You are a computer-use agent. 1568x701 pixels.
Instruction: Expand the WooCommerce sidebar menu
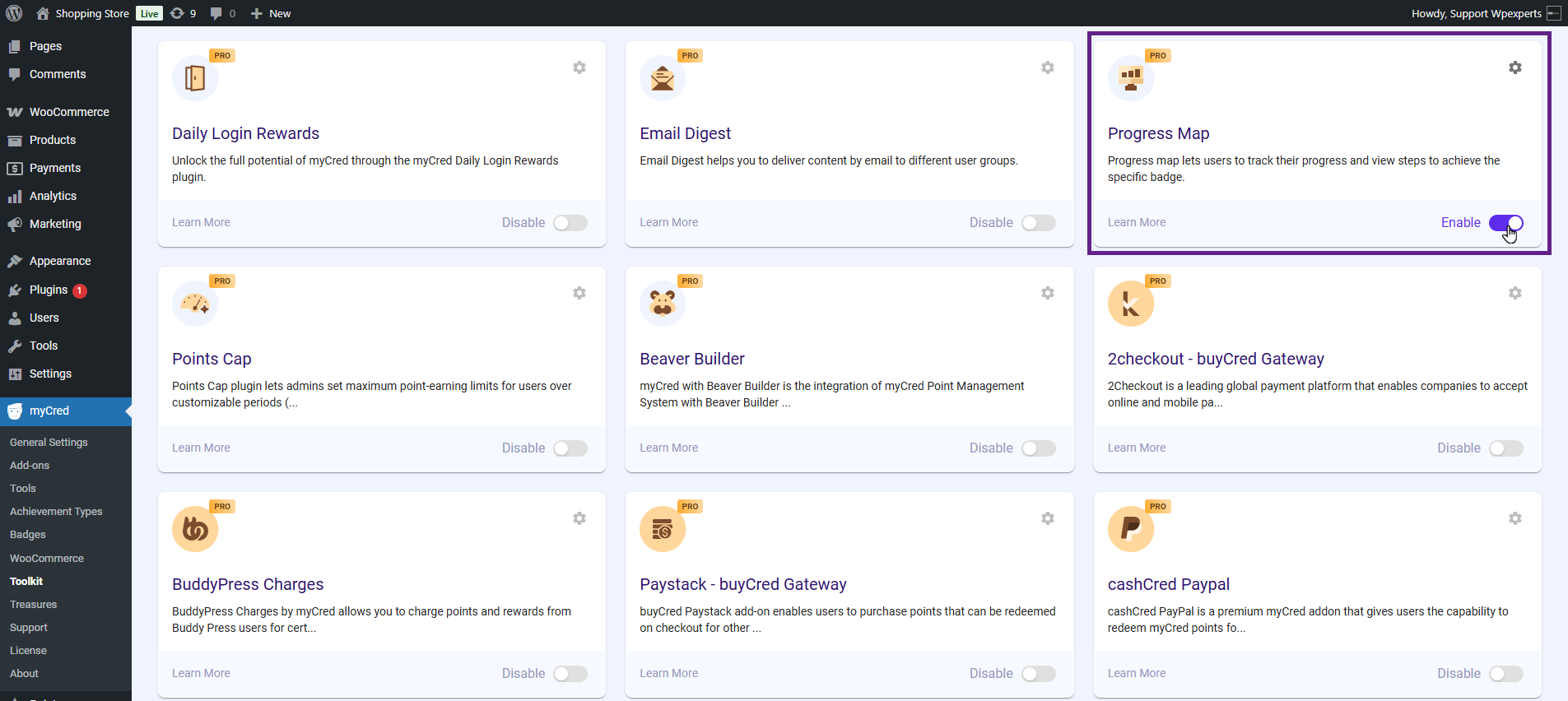pos(69,112)
